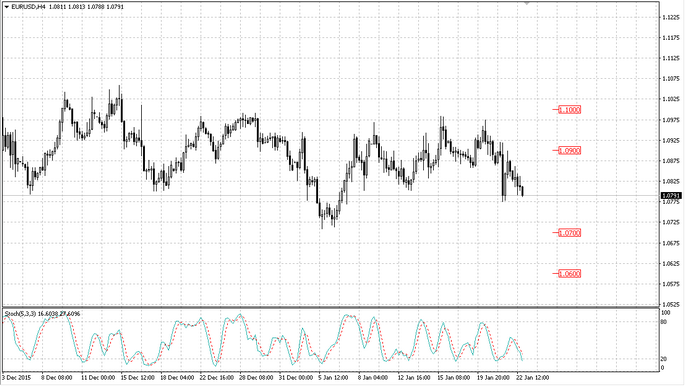Click the 15 Jan 08:00 time label
Viewport: 685px width, 386px height.
pyautogui.click(x=453, y=377)
